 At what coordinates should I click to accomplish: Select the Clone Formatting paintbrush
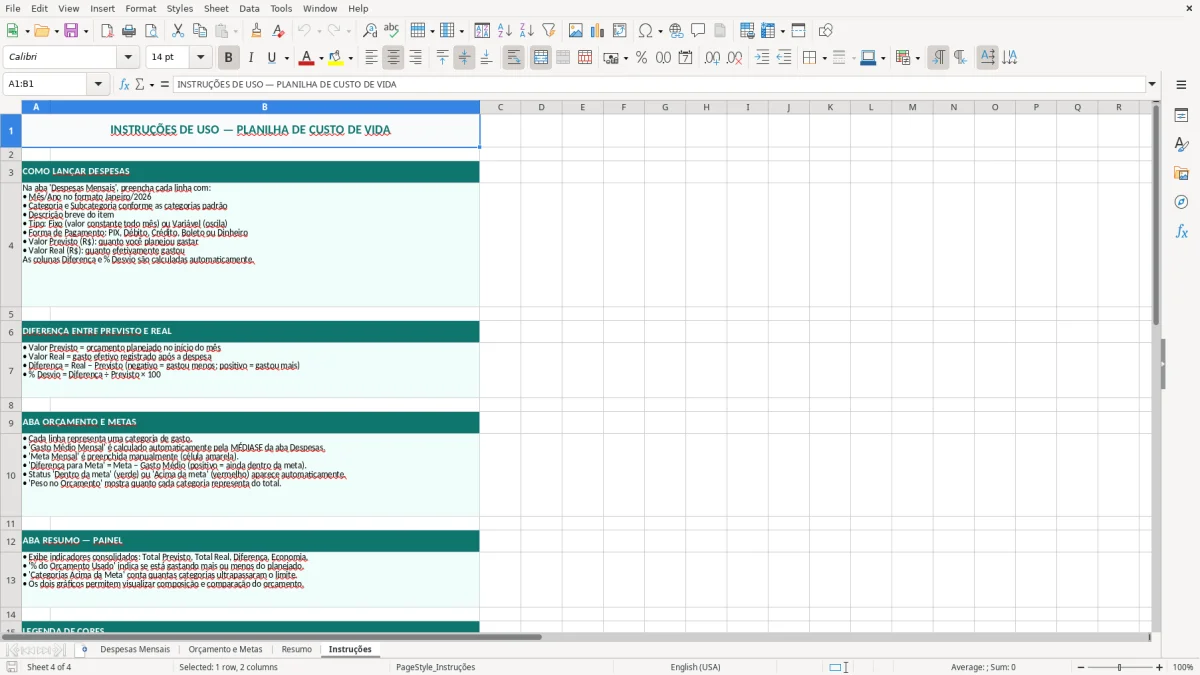[256, 31]
